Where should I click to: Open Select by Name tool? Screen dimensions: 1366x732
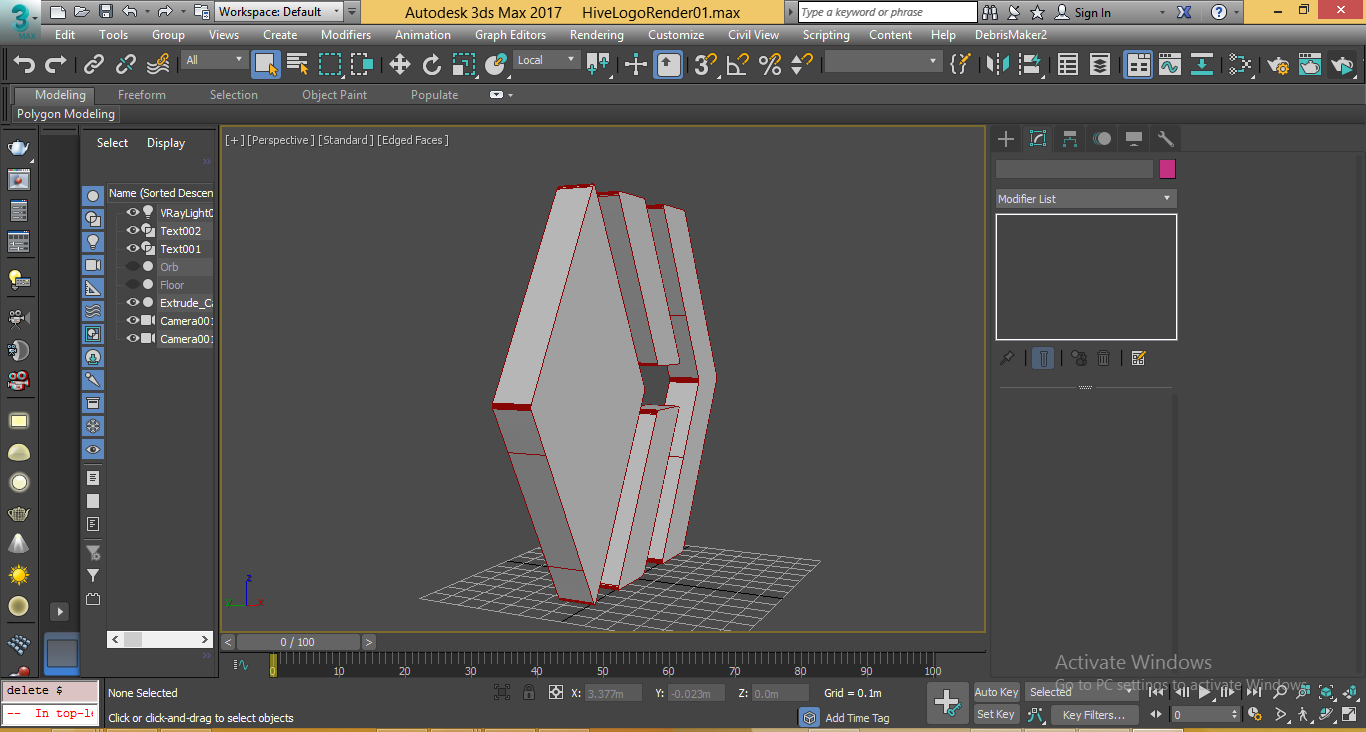click(x=298, y=65)
